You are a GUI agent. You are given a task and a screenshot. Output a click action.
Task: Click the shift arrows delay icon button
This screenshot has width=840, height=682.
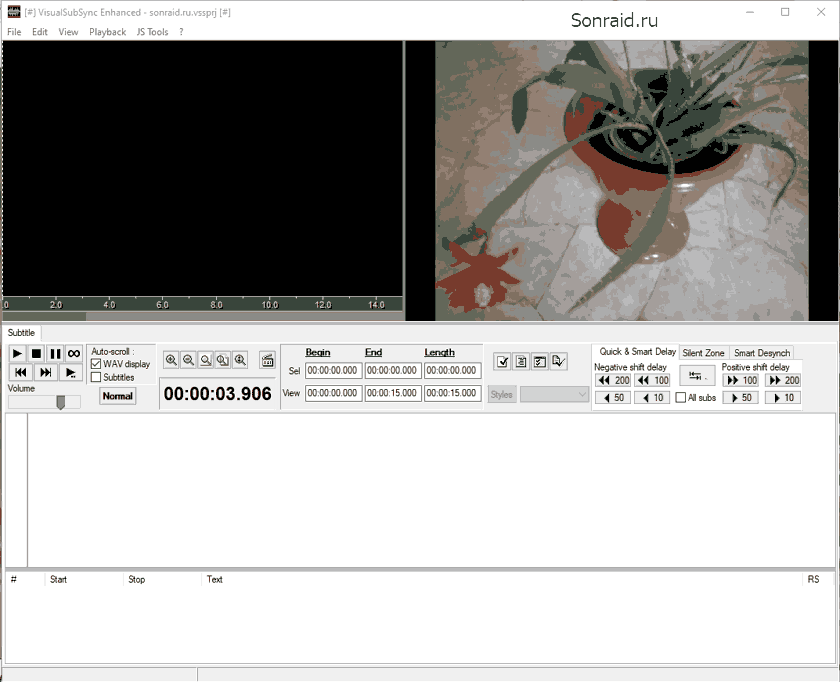pyautogui.click(x=697, y=376)
